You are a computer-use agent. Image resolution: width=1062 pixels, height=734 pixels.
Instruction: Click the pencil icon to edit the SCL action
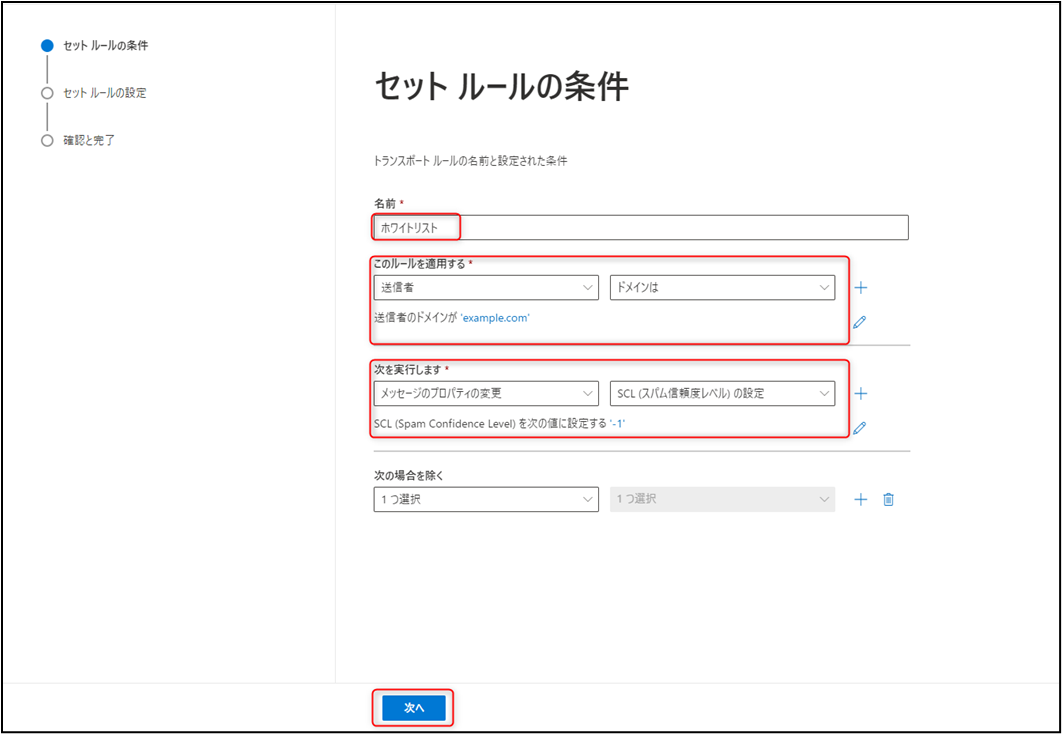(x=860, y=427)
